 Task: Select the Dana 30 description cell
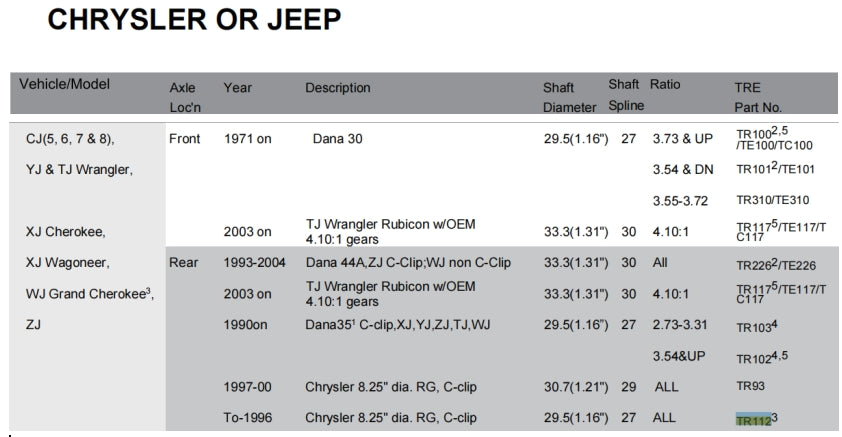(337, 139)
